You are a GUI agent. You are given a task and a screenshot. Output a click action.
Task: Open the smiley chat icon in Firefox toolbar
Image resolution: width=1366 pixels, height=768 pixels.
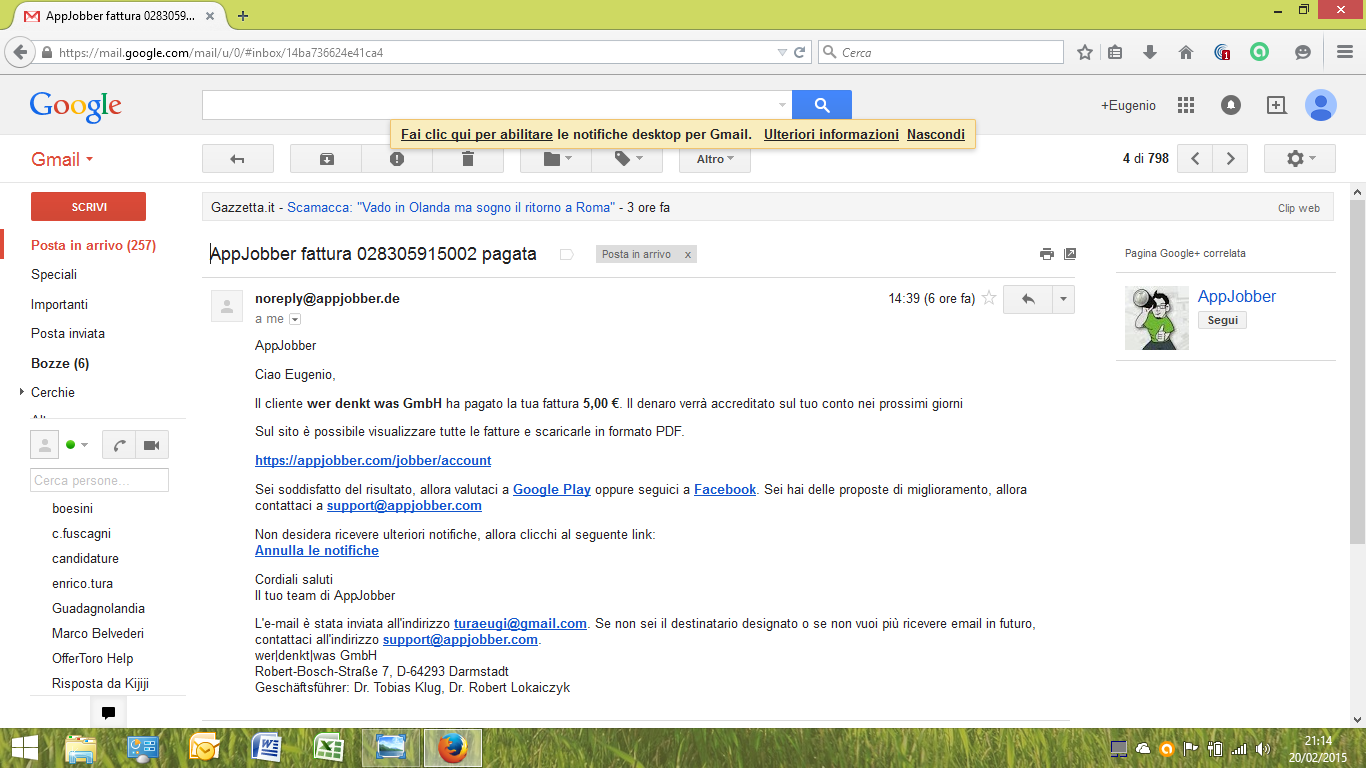[1302, 52]
